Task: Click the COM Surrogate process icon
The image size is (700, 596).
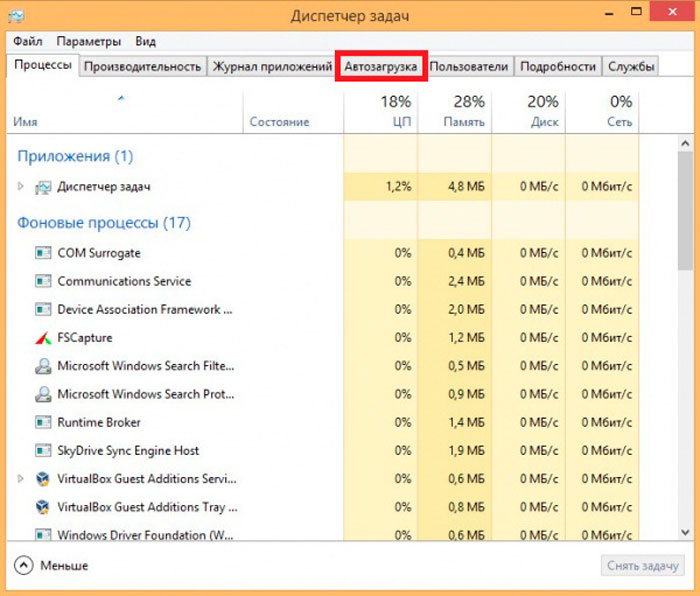Action: pyautogui.click(x=43, y=254)
